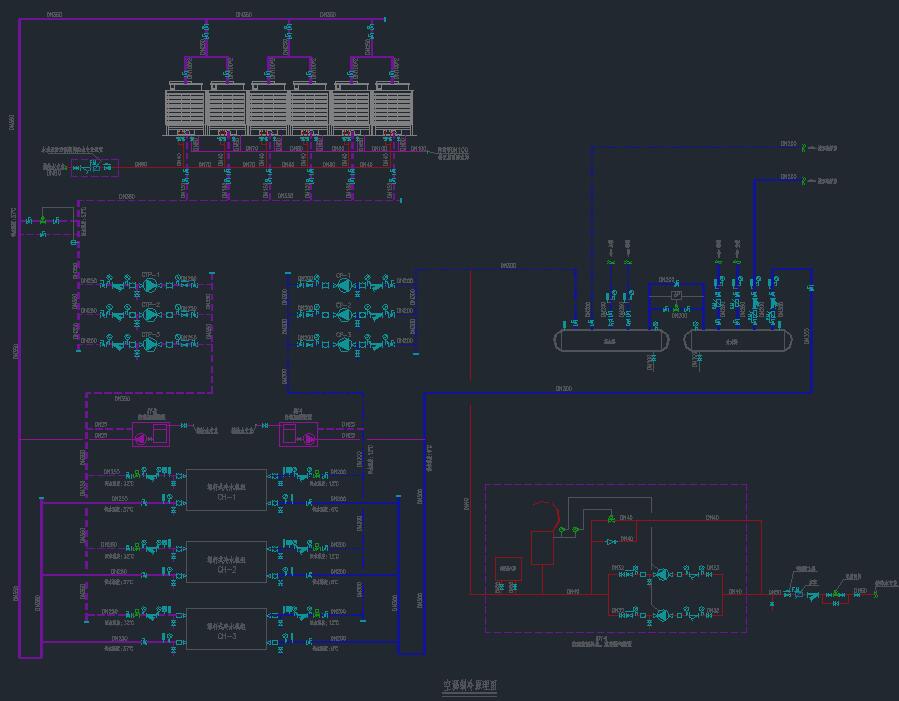The height and width of the screenshot is (701, 899).
Task: Click the magenta water treatment unit left of CH-1
Action: click(x=151, y=434)
